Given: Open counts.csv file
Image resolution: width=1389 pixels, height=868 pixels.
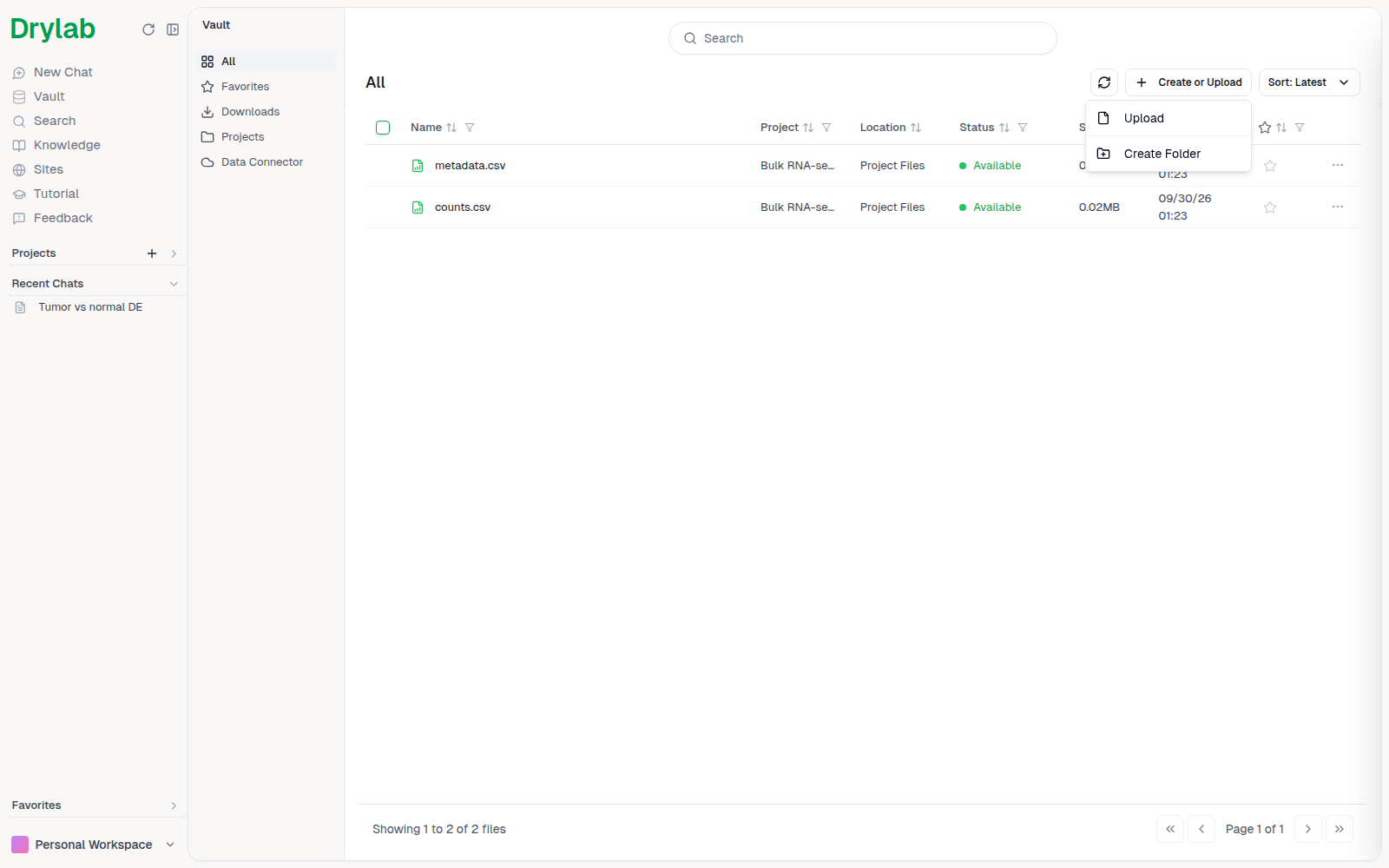Looking at the screenshot, I should pyautogui.click(x=463, y=207).
